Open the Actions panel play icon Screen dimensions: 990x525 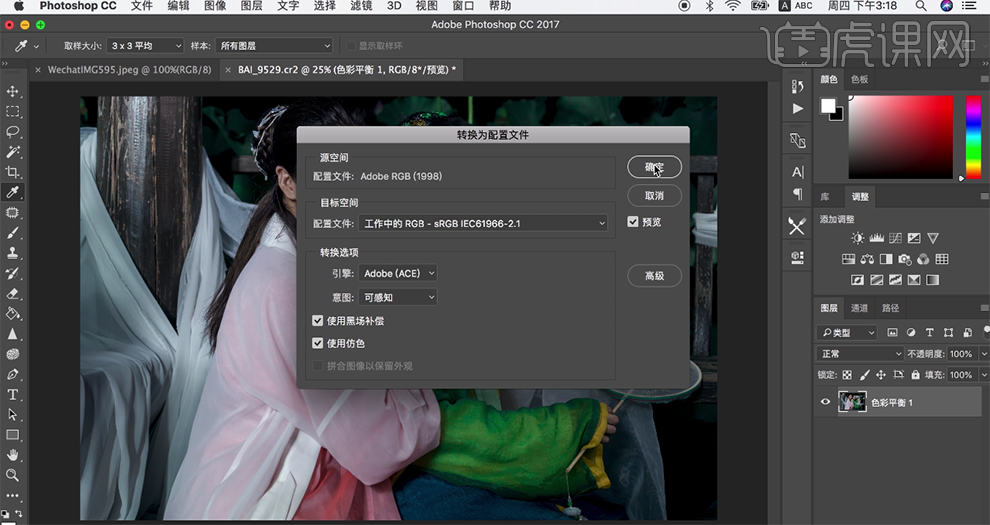[797, 109]
